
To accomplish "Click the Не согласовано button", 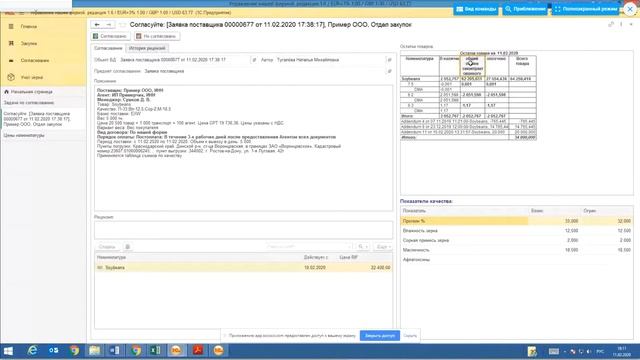I will coord(157,36).
